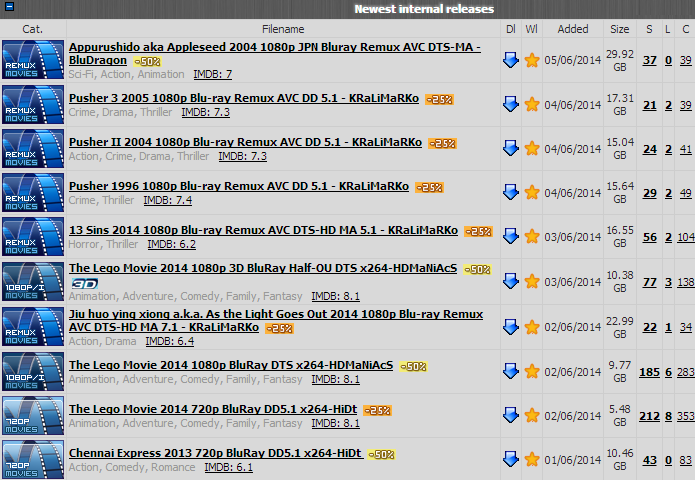
Task: View 8 leechers for Lego Movie 720p
Action: pos(668,416)
